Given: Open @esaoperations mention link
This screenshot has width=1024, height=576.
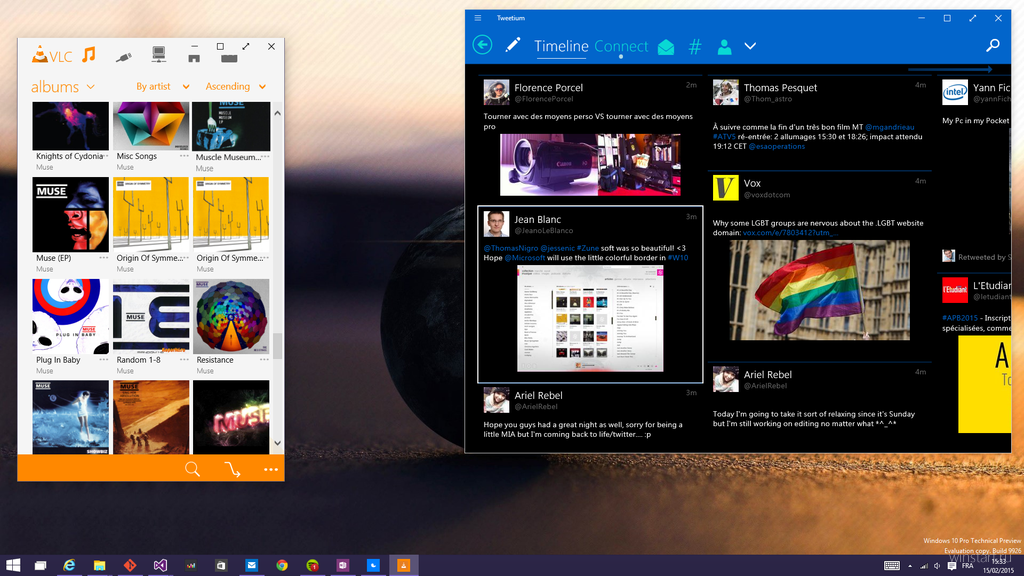Looking at the screenshot, I should point(776,146).
